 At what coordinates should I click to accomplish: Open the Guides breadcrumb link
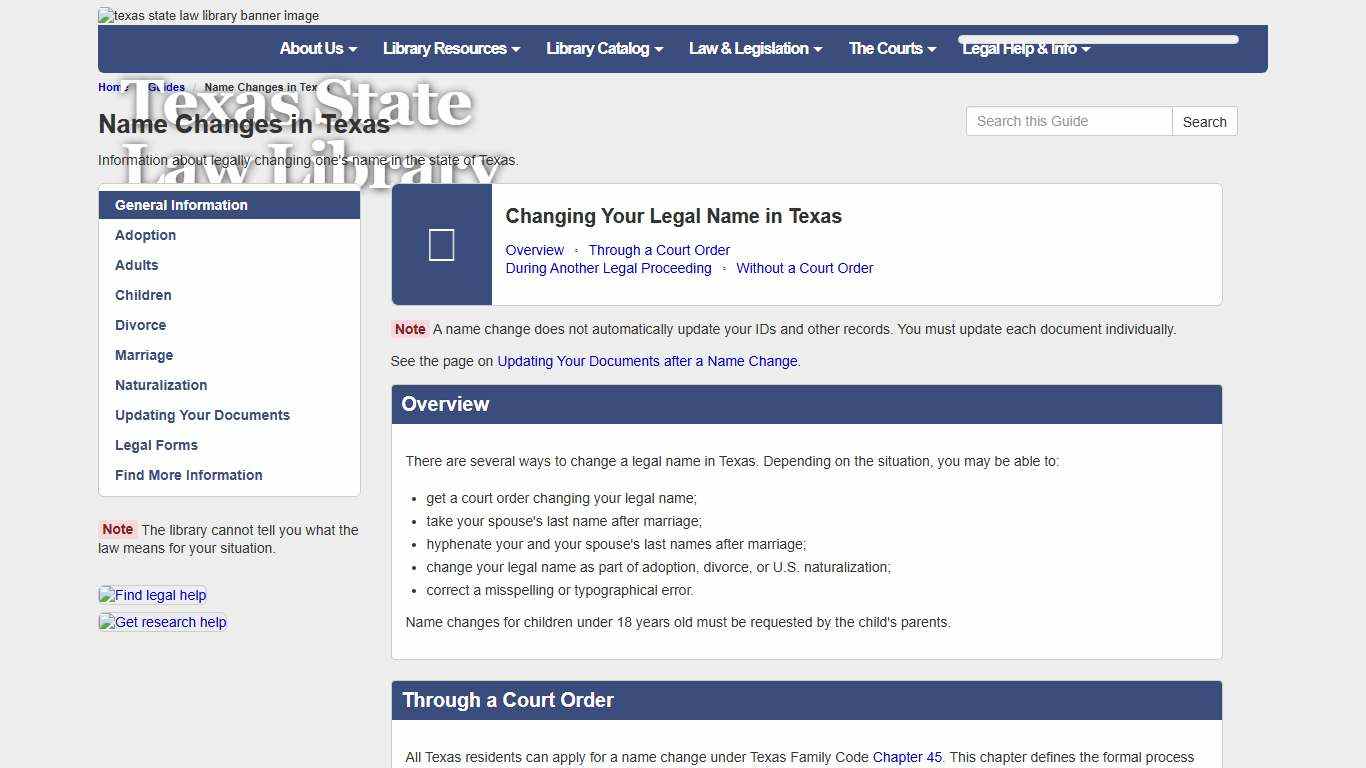pos(166,87)
